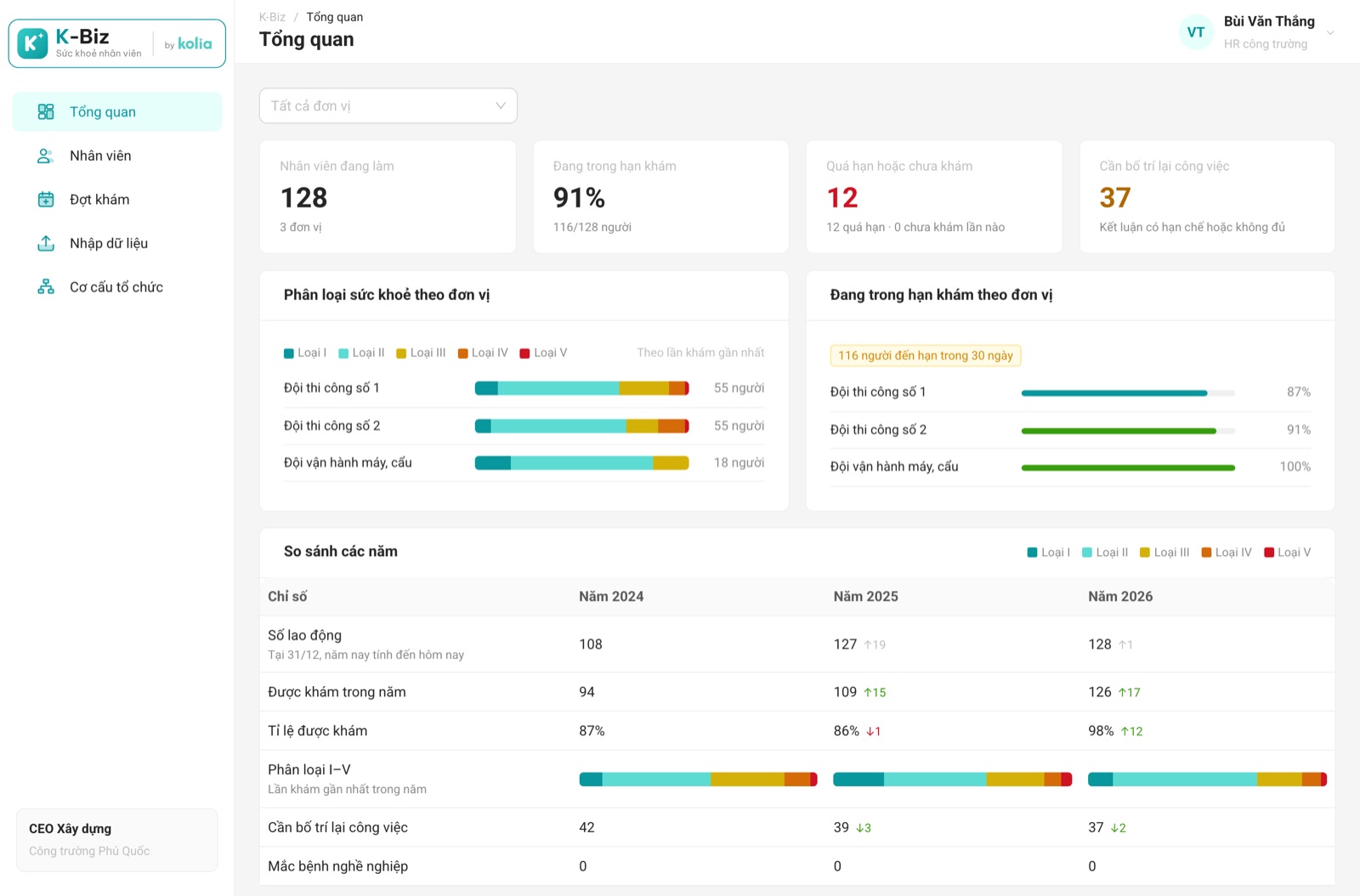The image size is (1360, 896).
Task: Click the Đợt khám calendar icon
Action: (x=46, y=200)
